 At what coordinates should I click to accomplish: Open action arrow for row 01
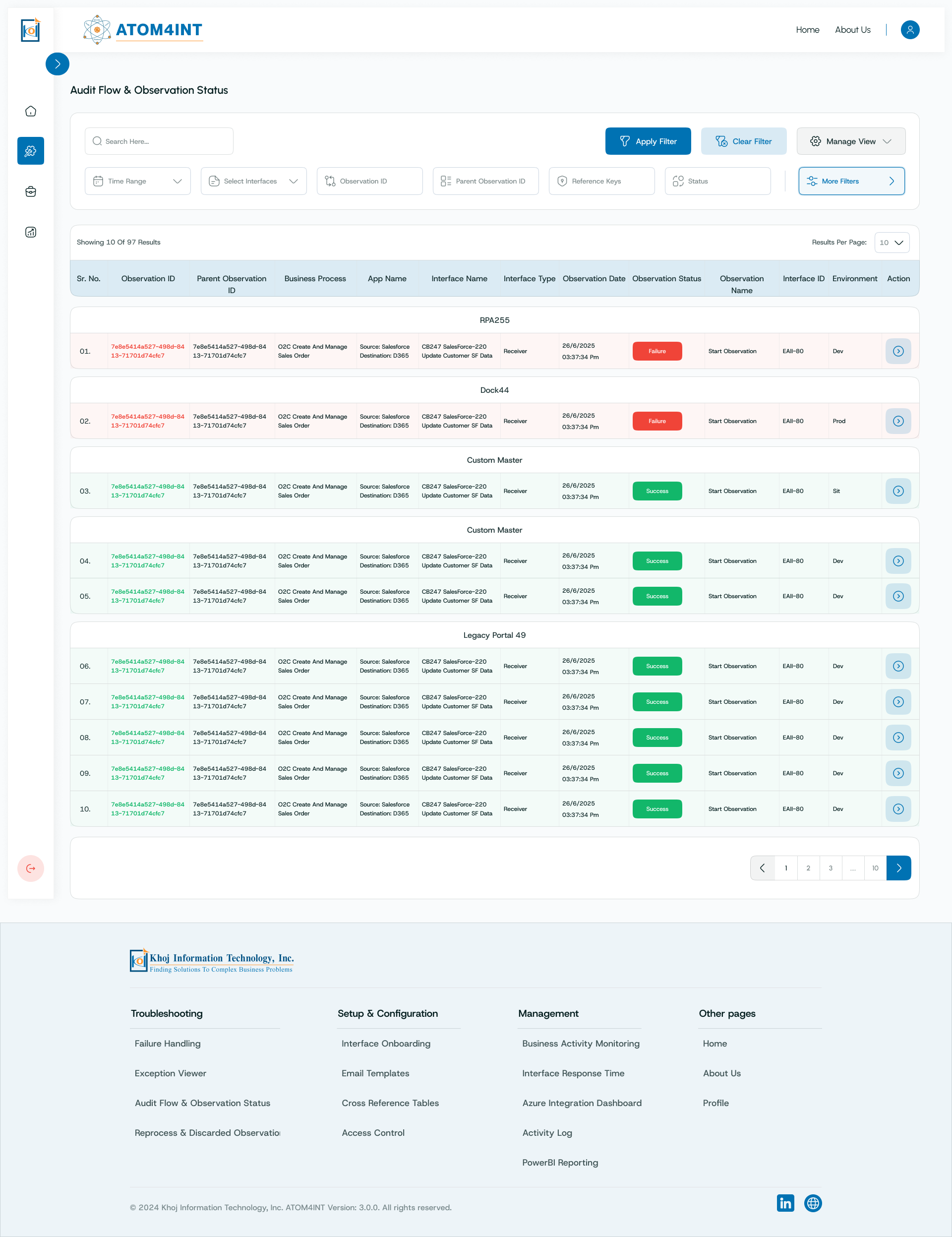(x=897, y=351)
